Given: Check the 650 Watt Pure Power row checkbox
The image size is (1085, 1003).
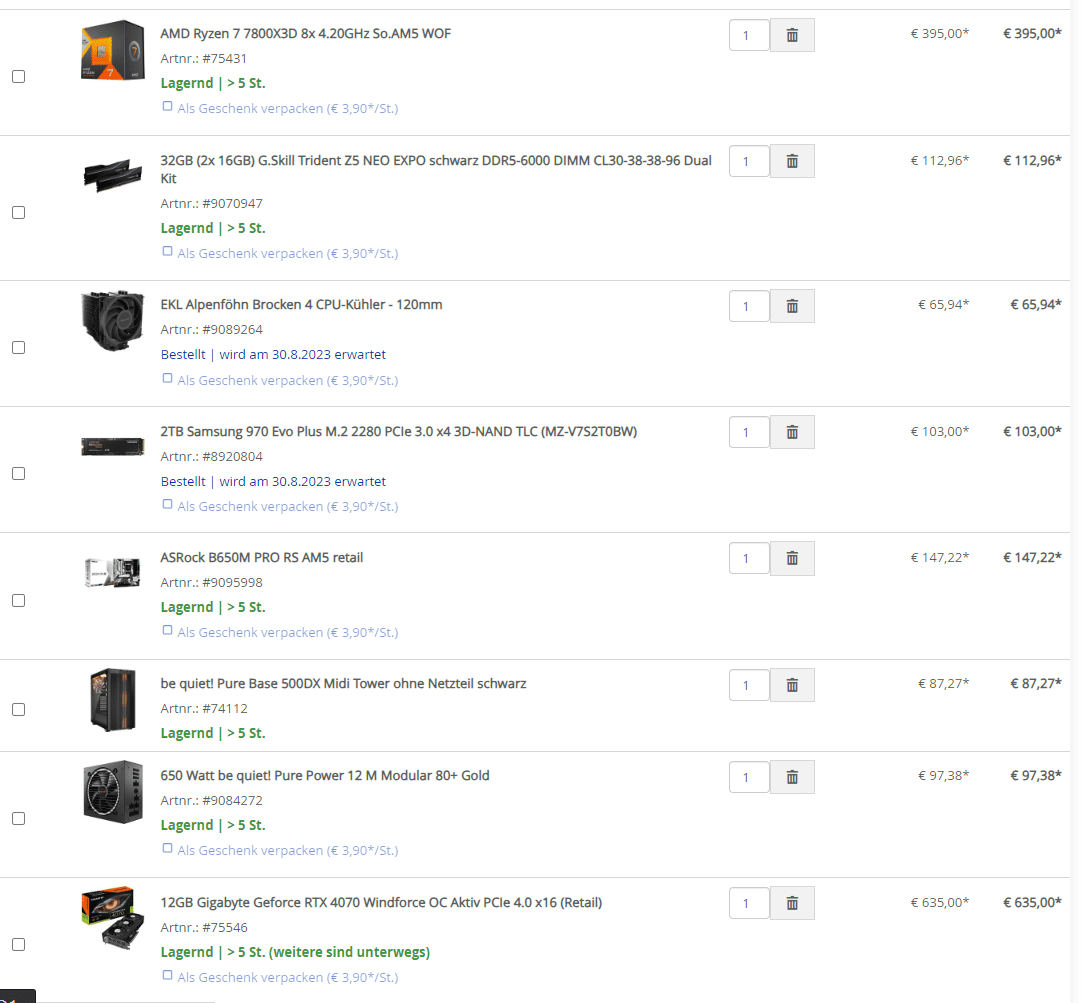Looking at the screenshot, I should [x=19, y=818].
